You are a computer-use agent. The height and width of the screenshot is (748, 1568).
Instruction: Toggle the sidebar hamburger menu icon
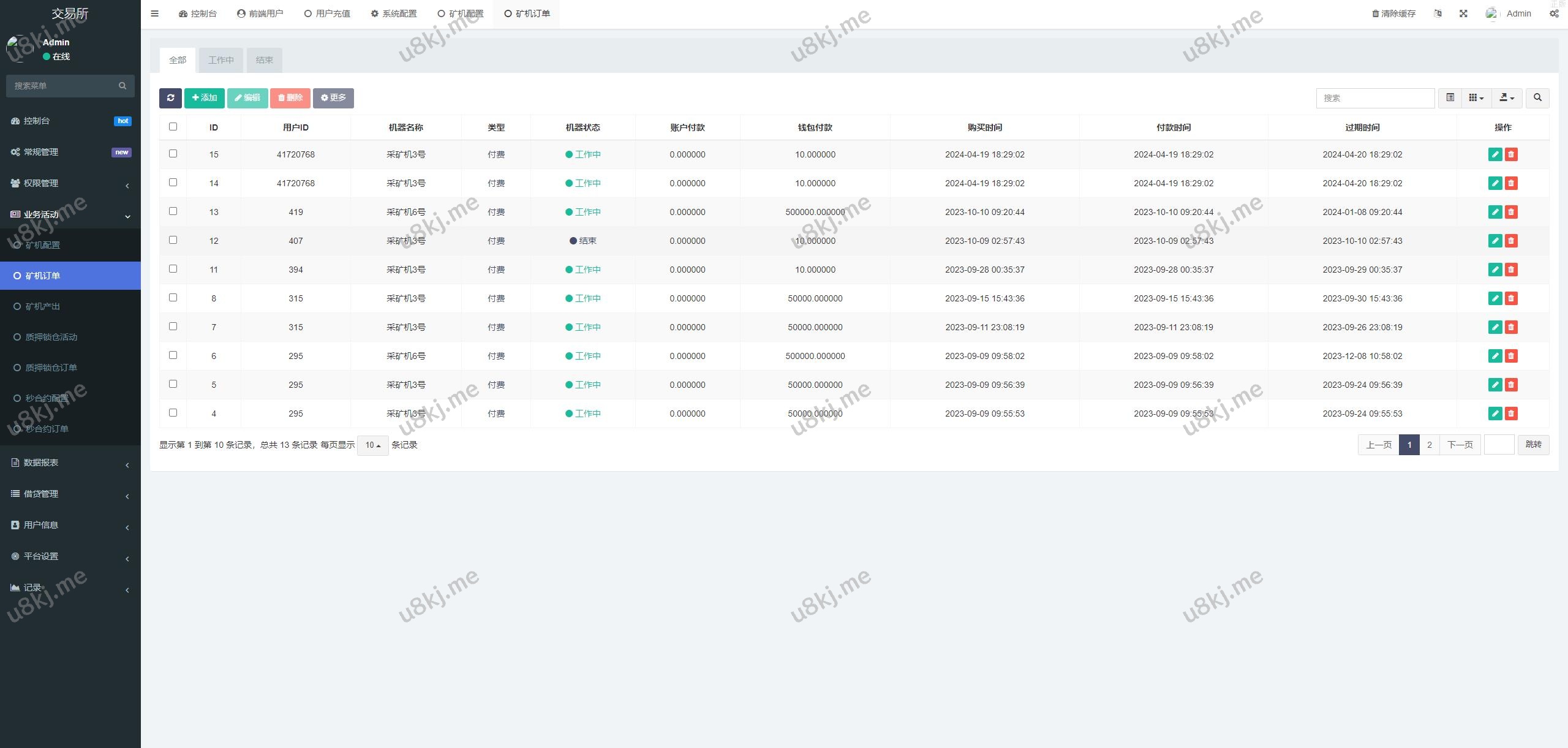pyautogui.click(x=155, y=13)
